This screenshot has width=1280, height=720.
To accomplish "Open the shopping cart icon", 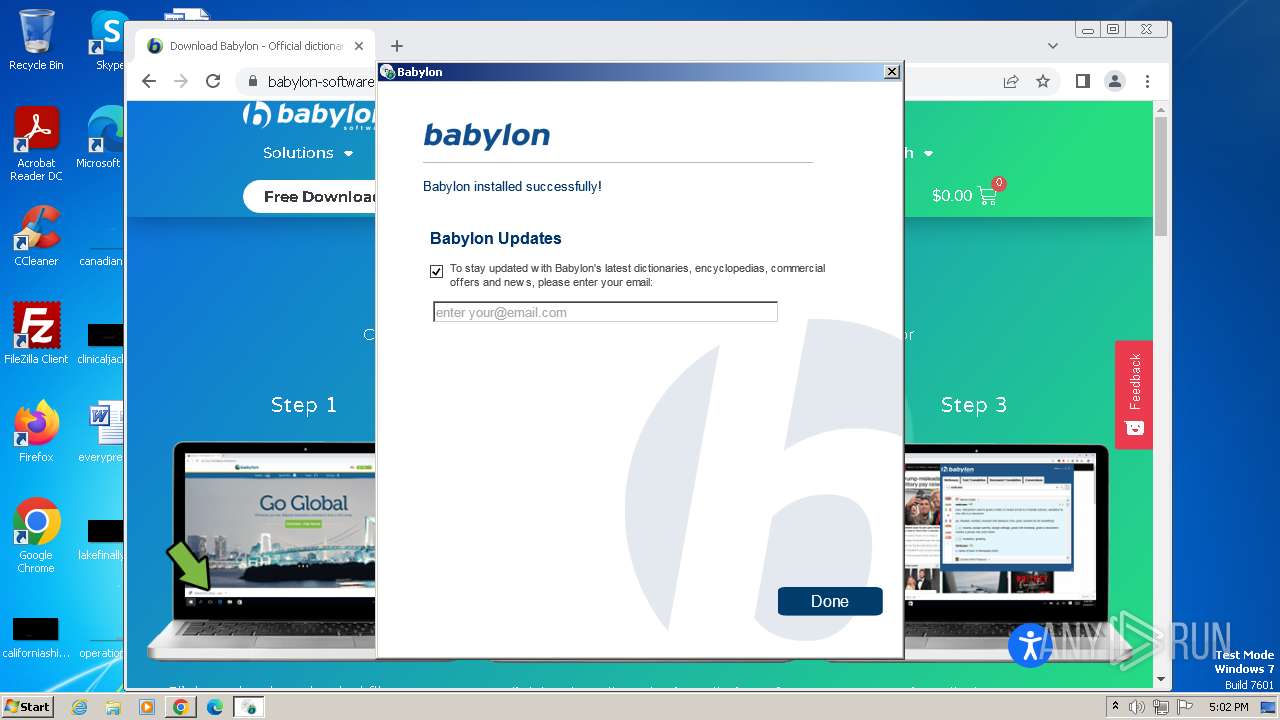I will point(988,196).
